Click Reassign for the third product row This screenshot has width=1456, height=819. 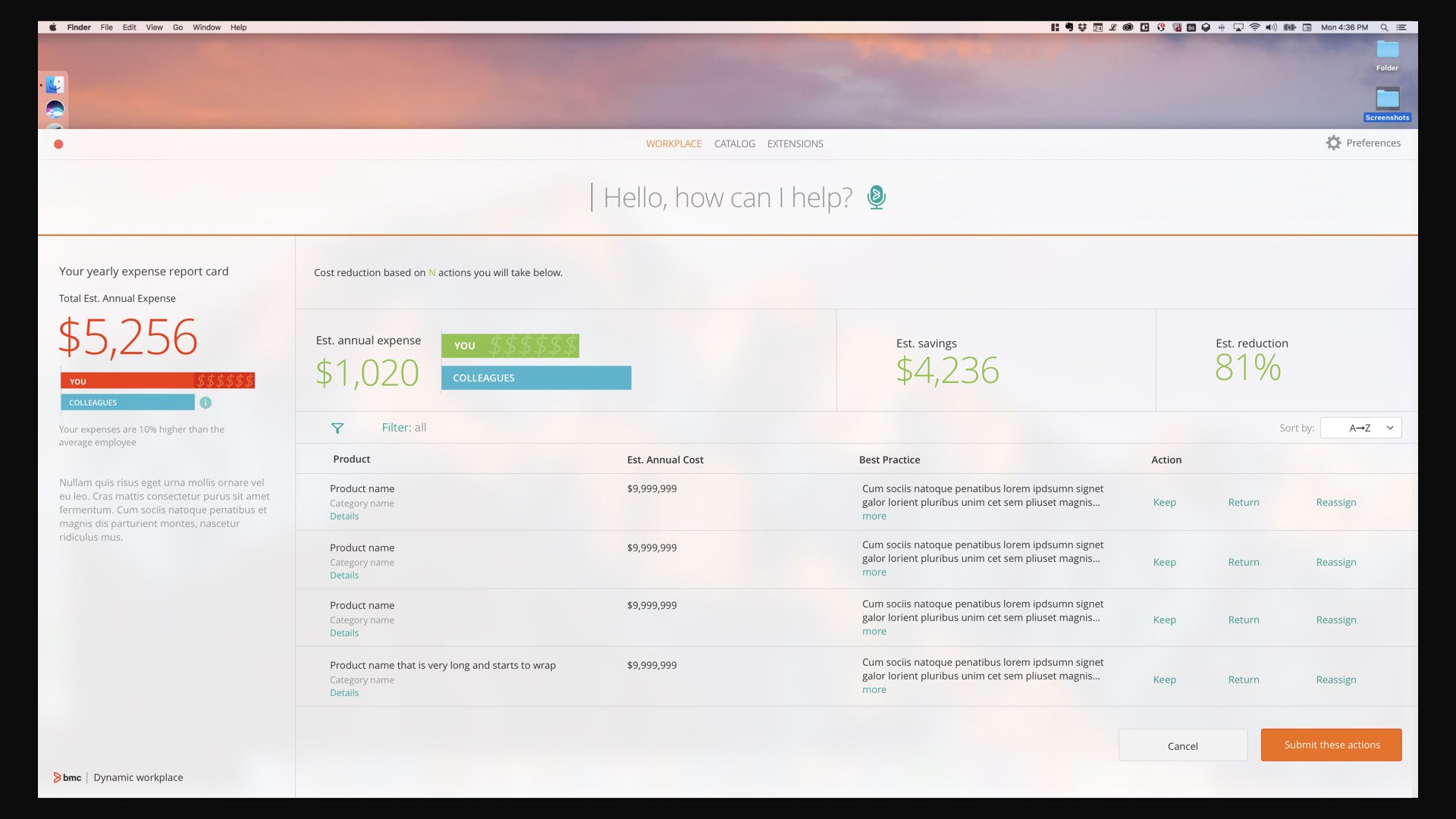1336,620
